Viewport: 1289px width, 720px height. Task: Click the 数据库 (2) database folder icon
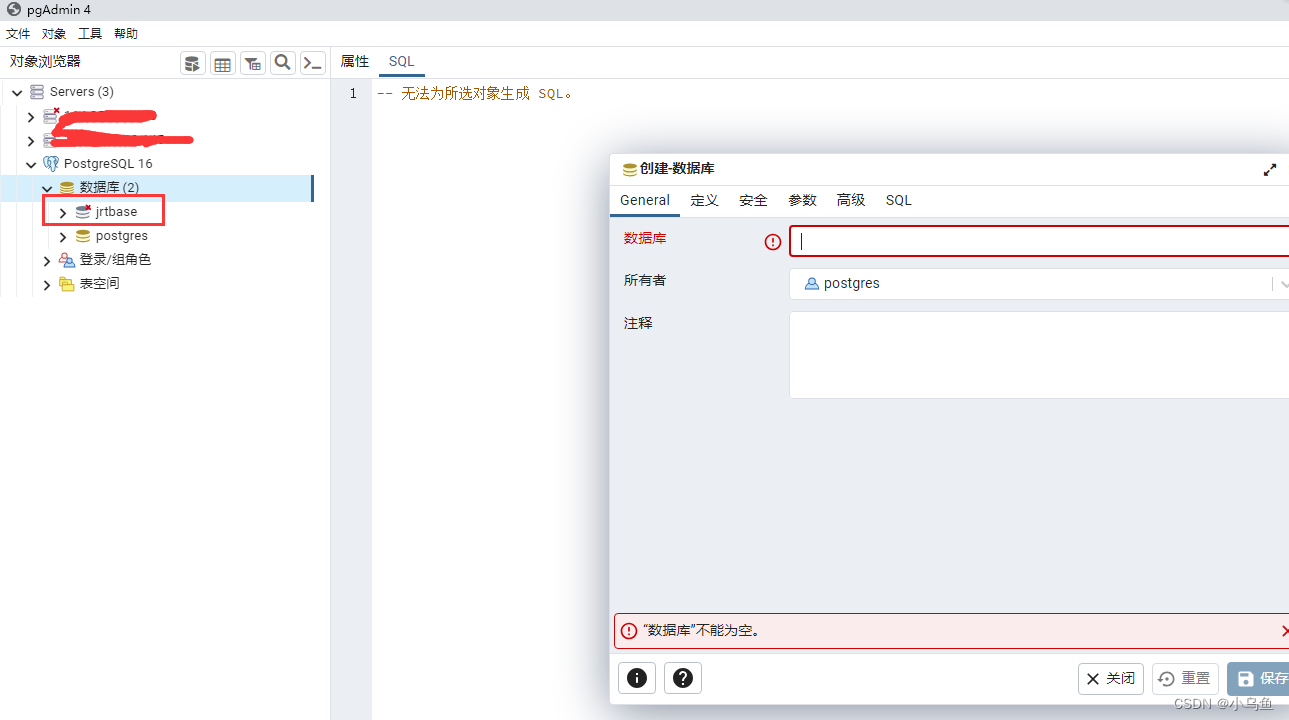click(x=67, y=187)
